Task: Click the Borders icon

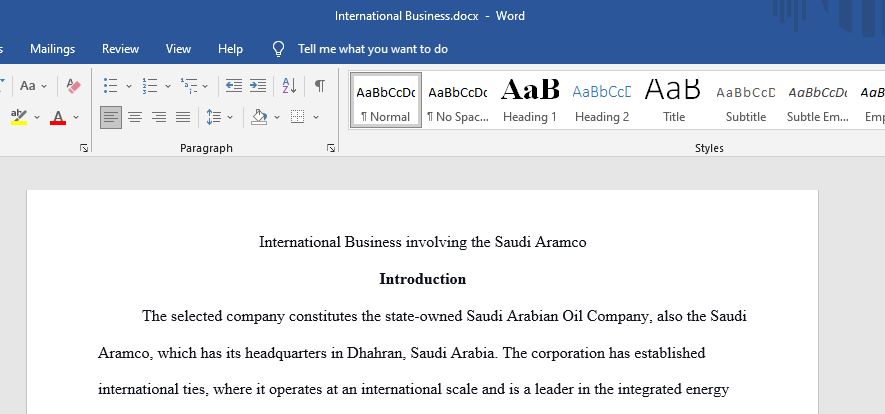Action: coord(297,117)
